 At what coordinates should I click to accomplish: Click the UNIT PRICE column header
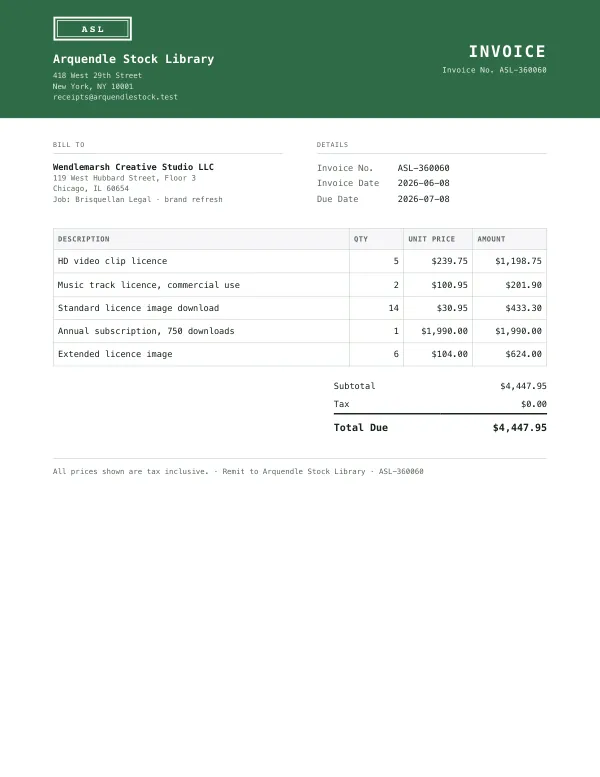(431, 239)
